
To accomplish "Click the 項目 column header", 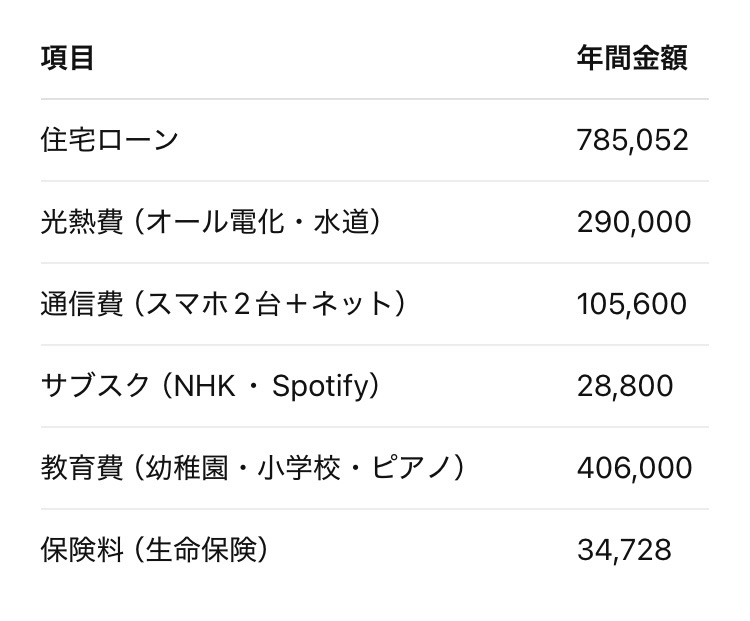I will [67, 57].
